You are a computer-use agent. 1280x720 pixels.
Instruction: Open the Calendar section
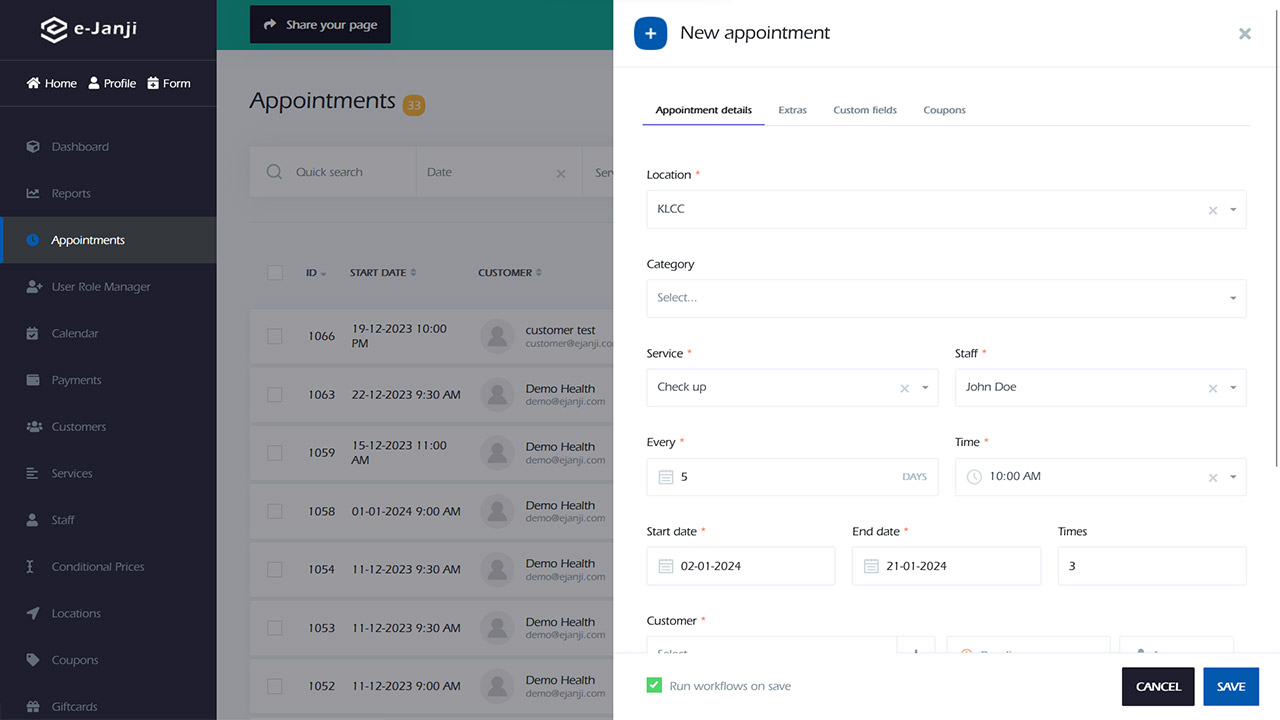pyautogui.click(x=108, y=334)
